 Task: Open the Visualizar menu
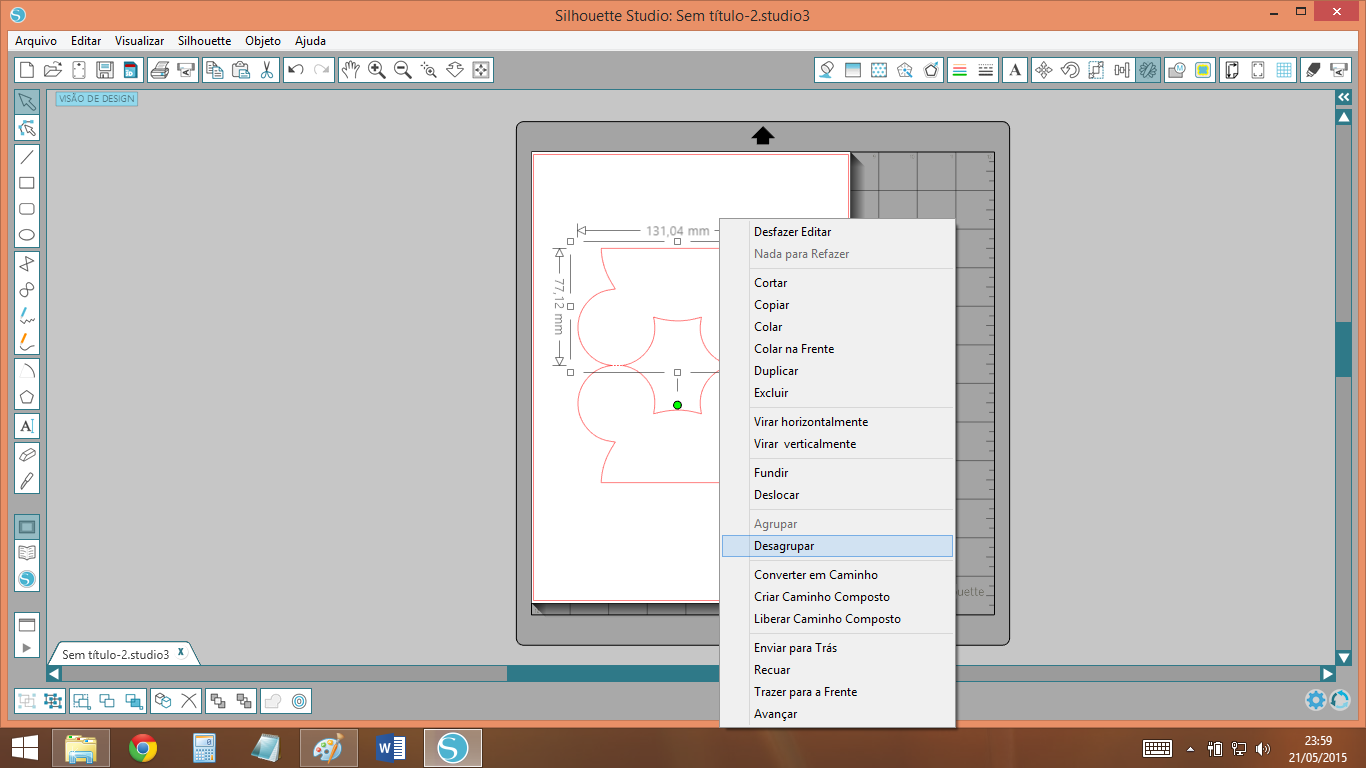pos(139,41)
